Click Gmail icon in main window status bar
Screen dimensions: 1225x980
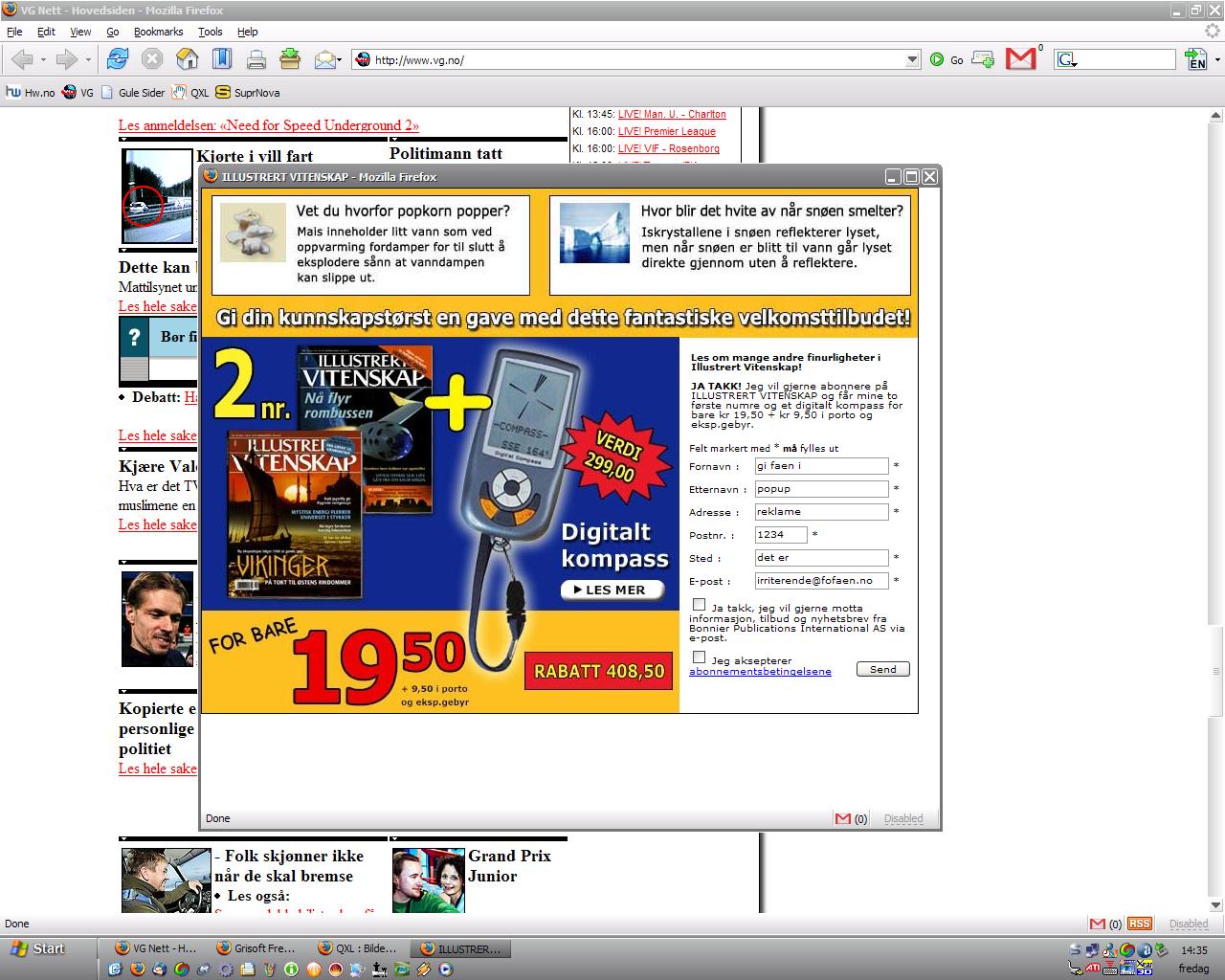point(1098,924)
